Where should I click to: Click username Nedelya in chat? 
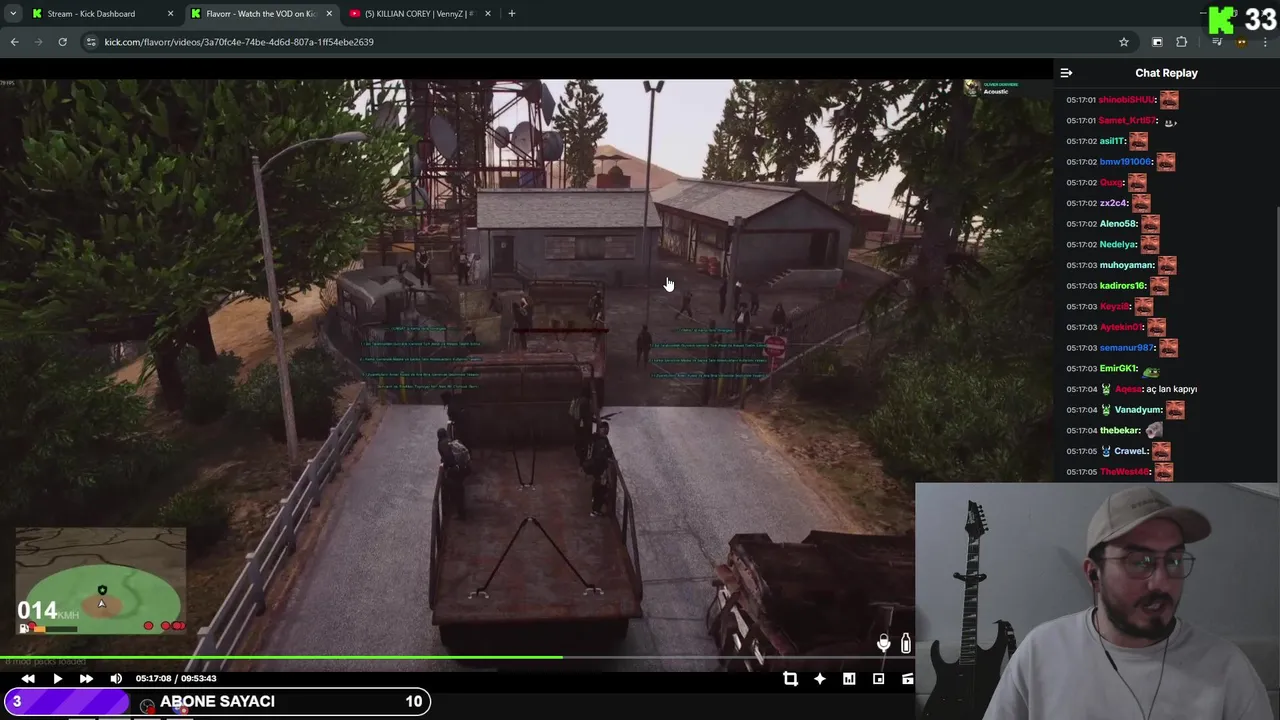tap(1118, 245)
